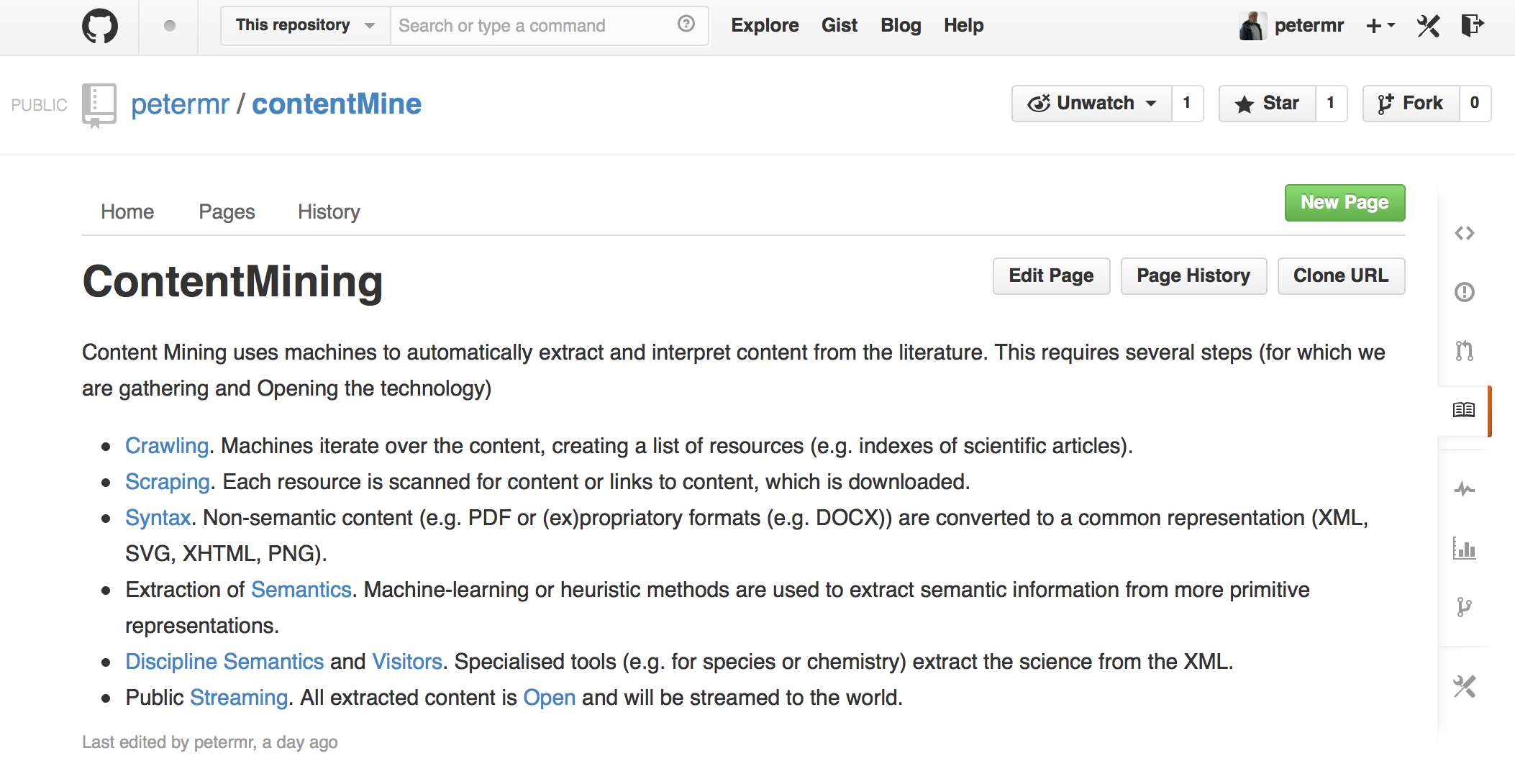Expand the This repository search scope
The width and height of the screenshot is (1515, 784).
[x=305, y=26]
